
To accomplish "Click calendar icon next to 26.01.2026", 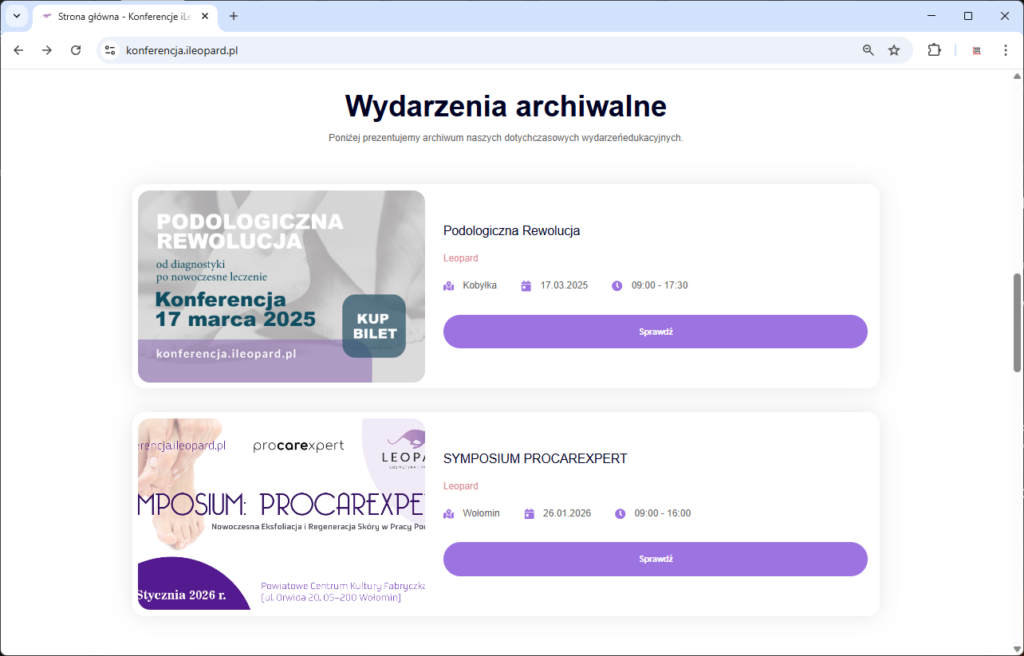I will pos(529,514).
